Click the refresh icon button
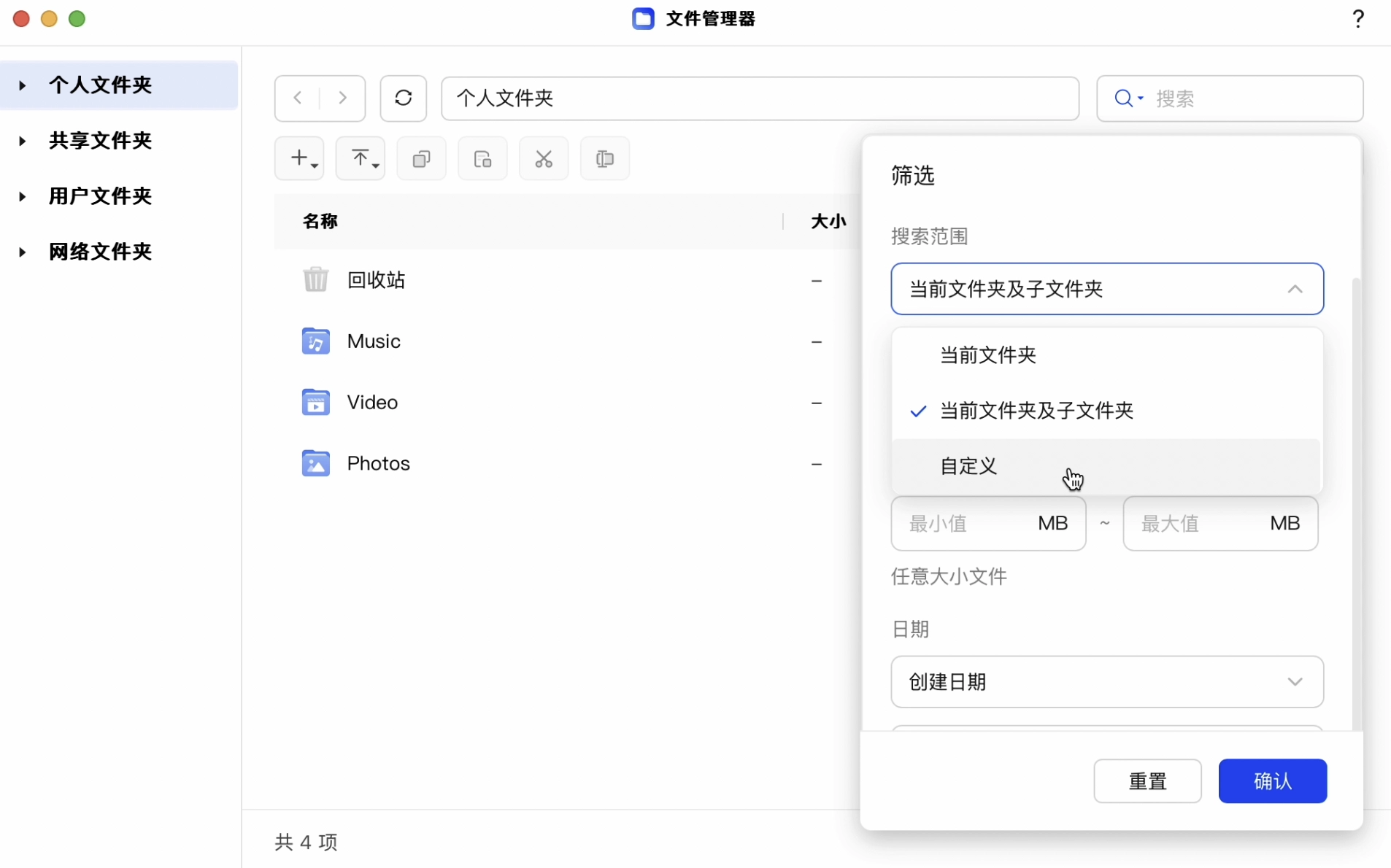 pyautogui.click(x=403, y=98)
